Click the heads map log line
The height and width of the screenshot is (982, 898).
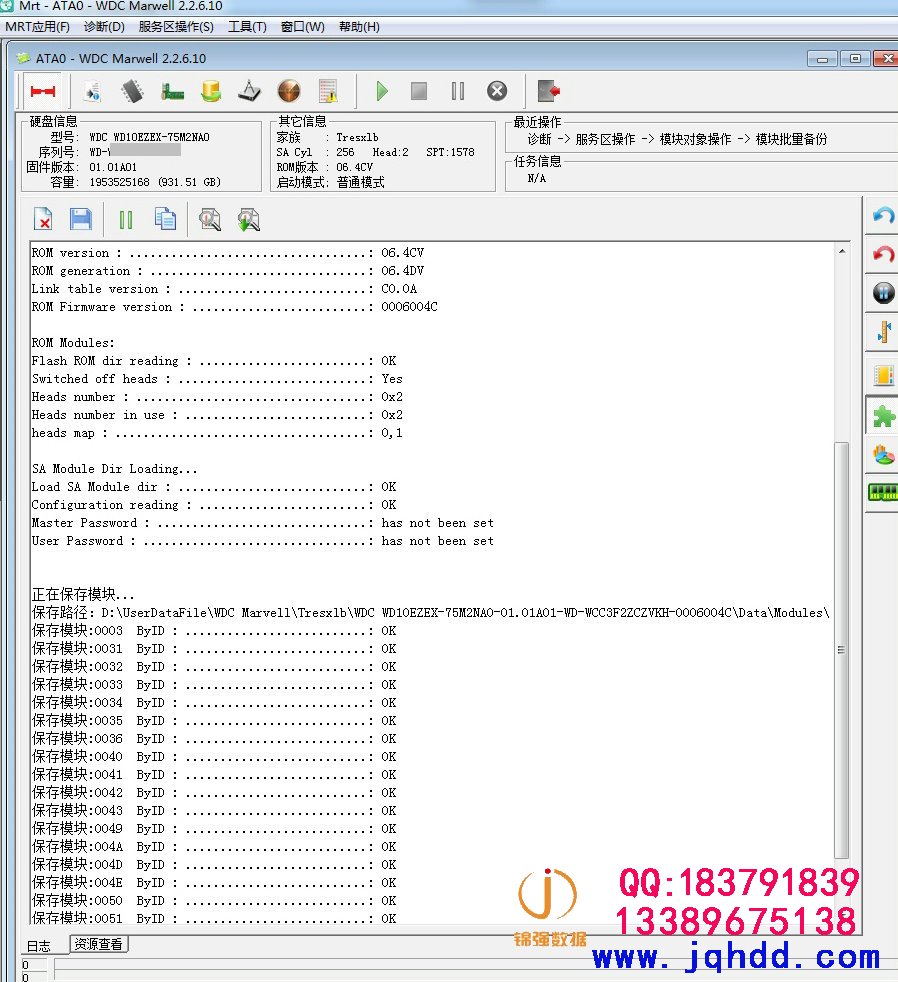[x=217, y=433]
